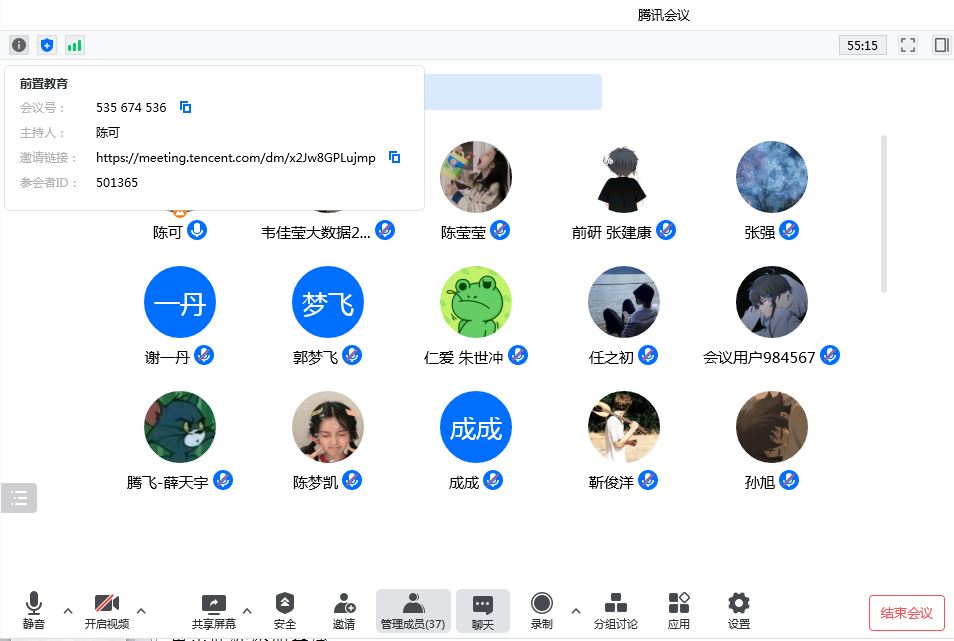Expand audio options arrow next to 静音

[x=68, y=610]
